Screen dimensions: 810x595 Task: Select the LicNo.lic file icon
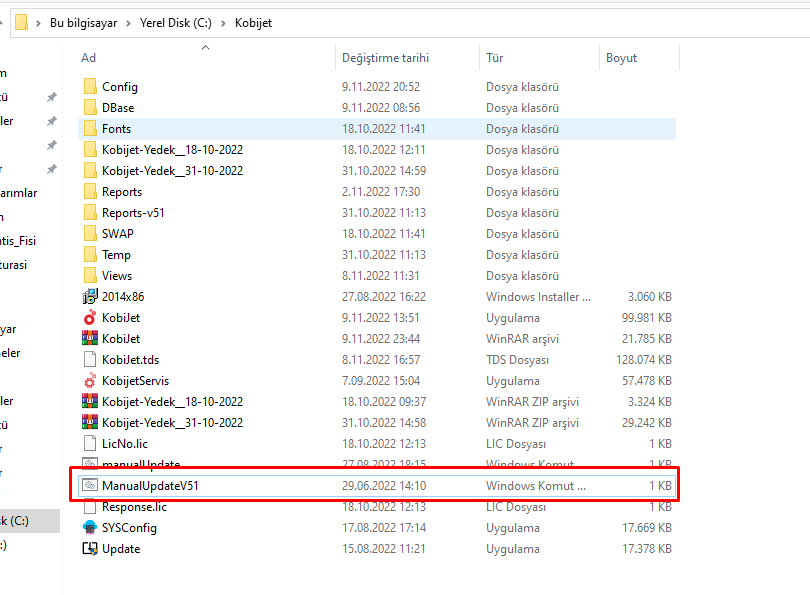90,443
